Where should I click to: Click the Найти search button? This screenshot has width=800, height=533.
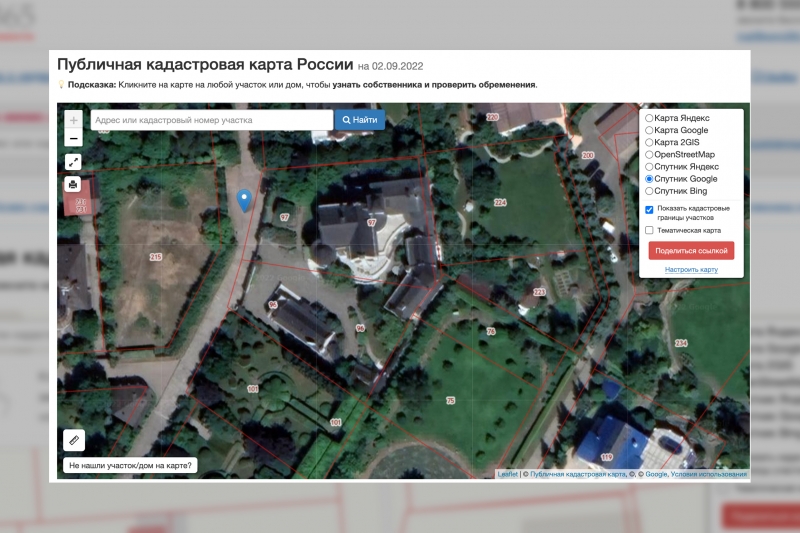click(360, 120)
